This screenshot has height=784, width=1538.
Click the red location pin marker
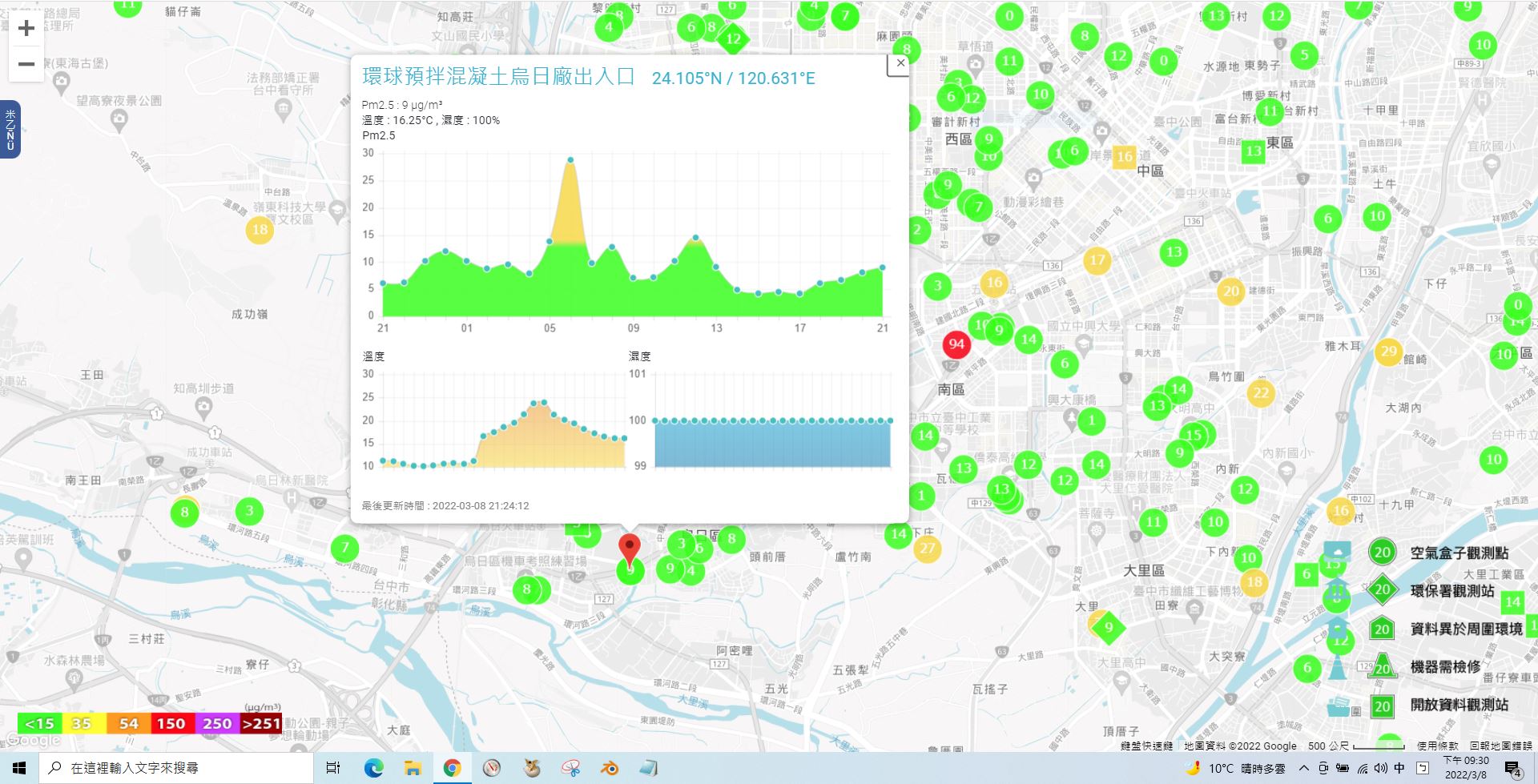pos(630,549)
